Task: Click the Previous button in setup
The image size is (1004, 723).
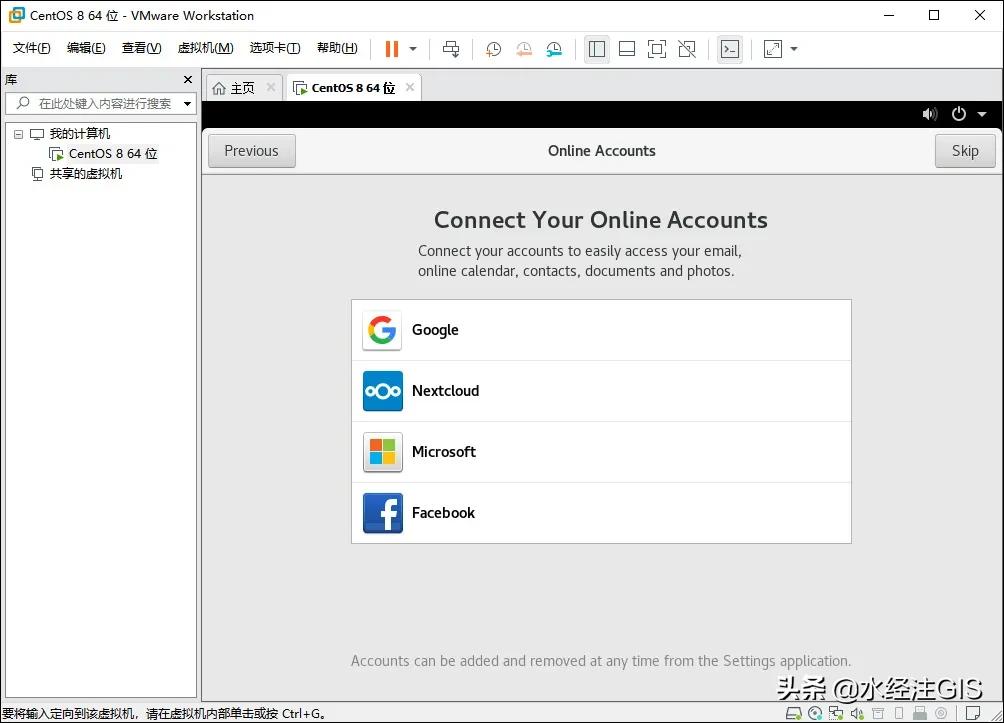Action: click(x=252, y=151)
